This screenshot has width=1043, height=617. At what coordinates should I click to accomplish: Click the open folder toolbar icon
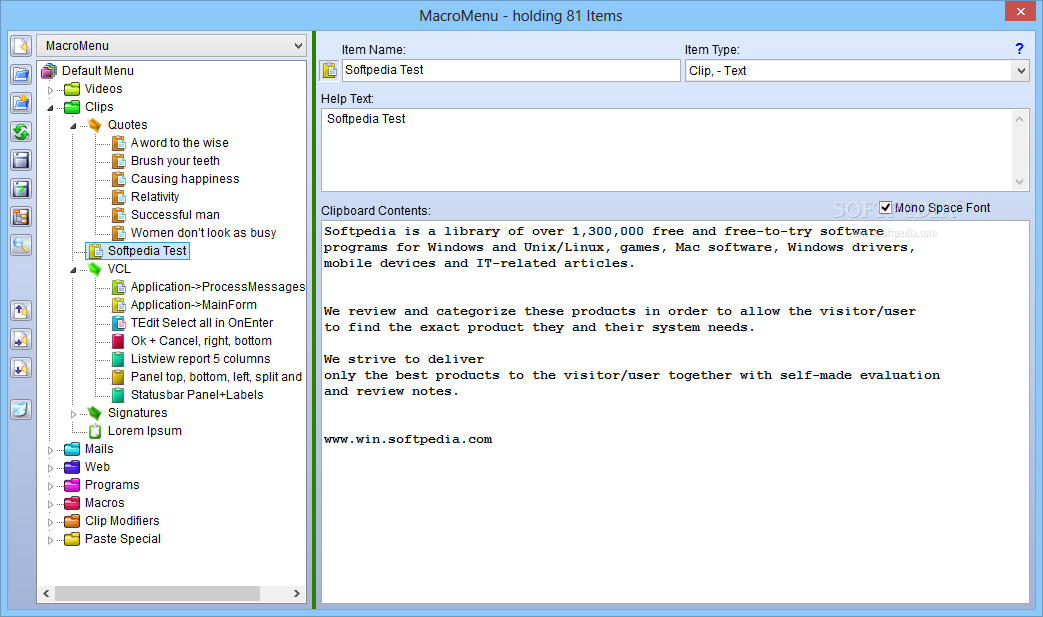[21, 74]
